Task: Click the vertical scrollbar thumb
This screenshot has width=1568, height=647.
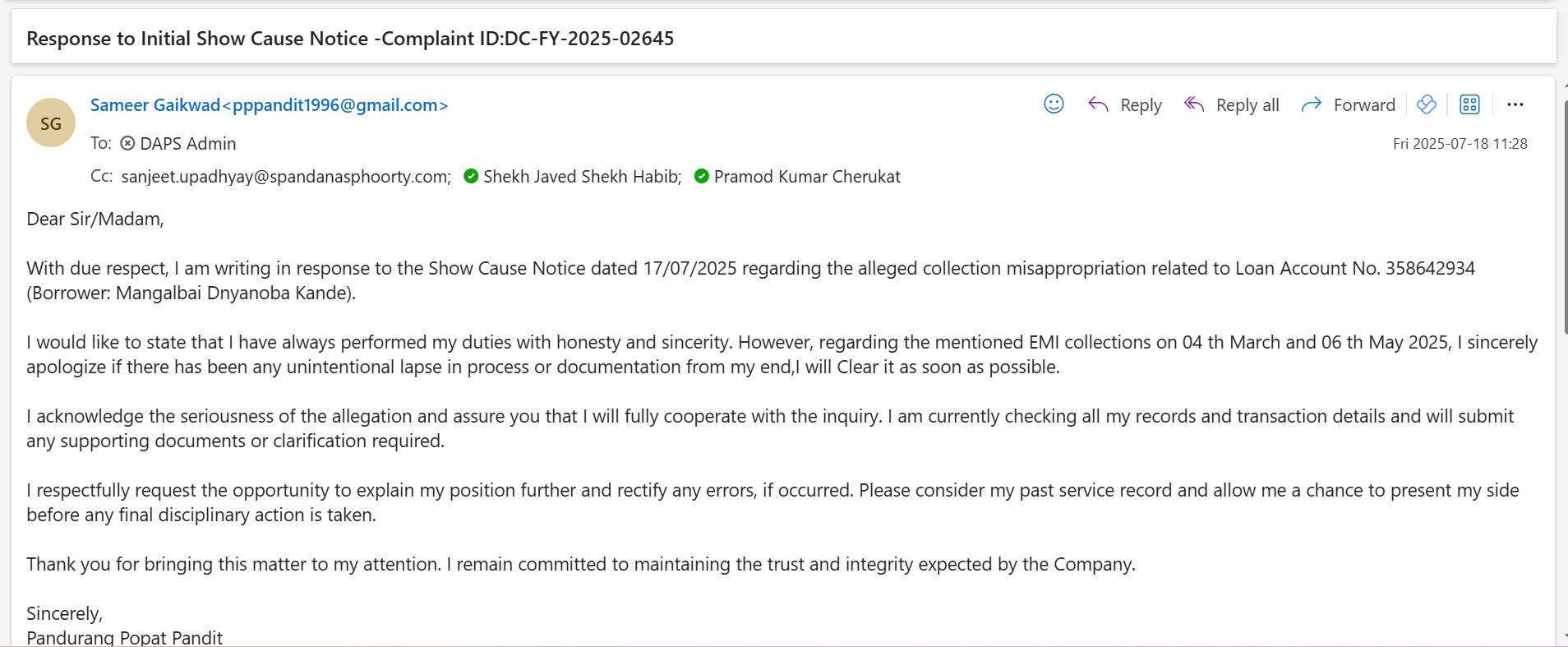Action: point(1565,214)
